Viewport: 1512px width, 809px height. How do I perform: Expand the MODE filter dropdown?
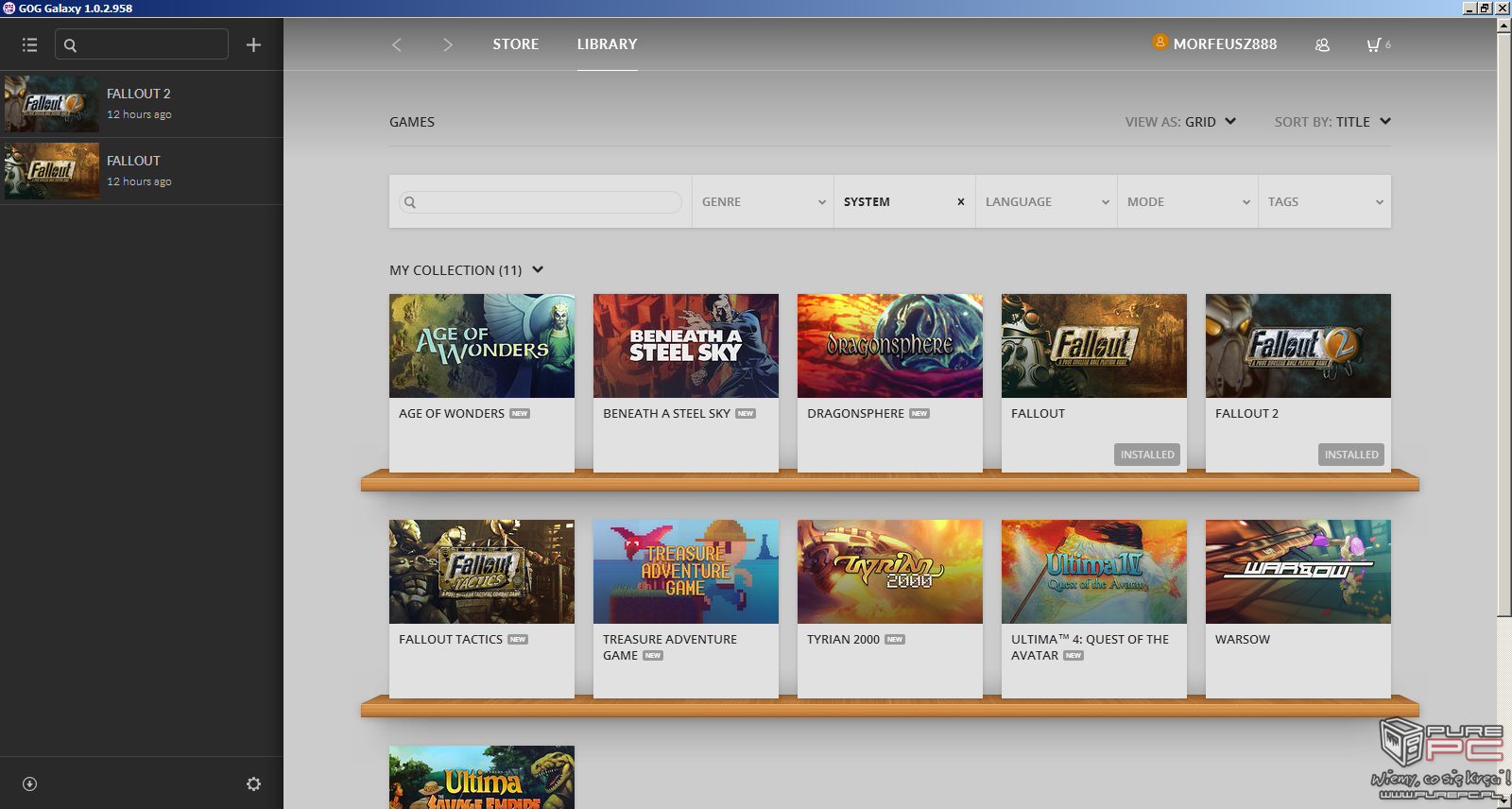(1188, 201)
